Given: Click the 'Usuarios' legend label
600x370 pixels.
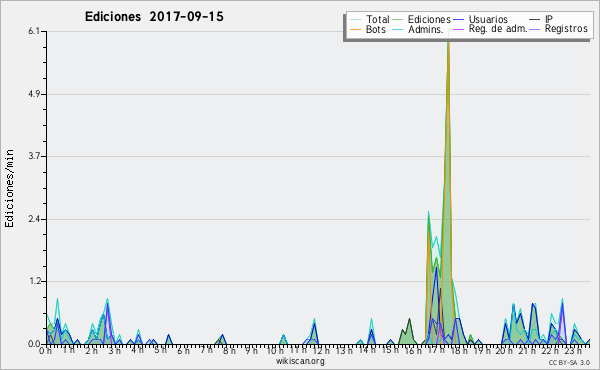Looking at the screenshot, I should click(x=488, y=19).
